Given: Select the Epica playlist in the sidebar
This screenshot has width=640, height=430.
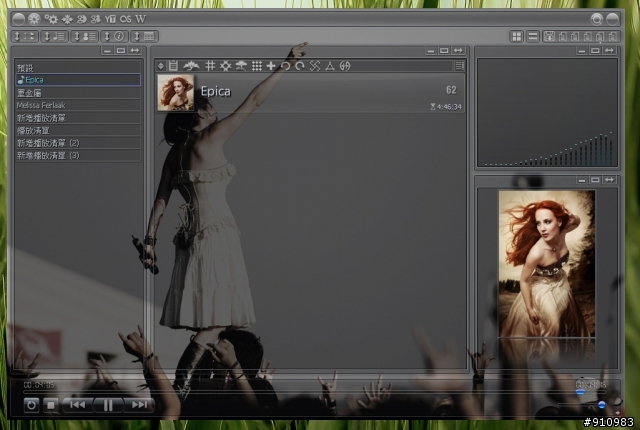Looking at the screenshot, I should click(x=78, y=80).
